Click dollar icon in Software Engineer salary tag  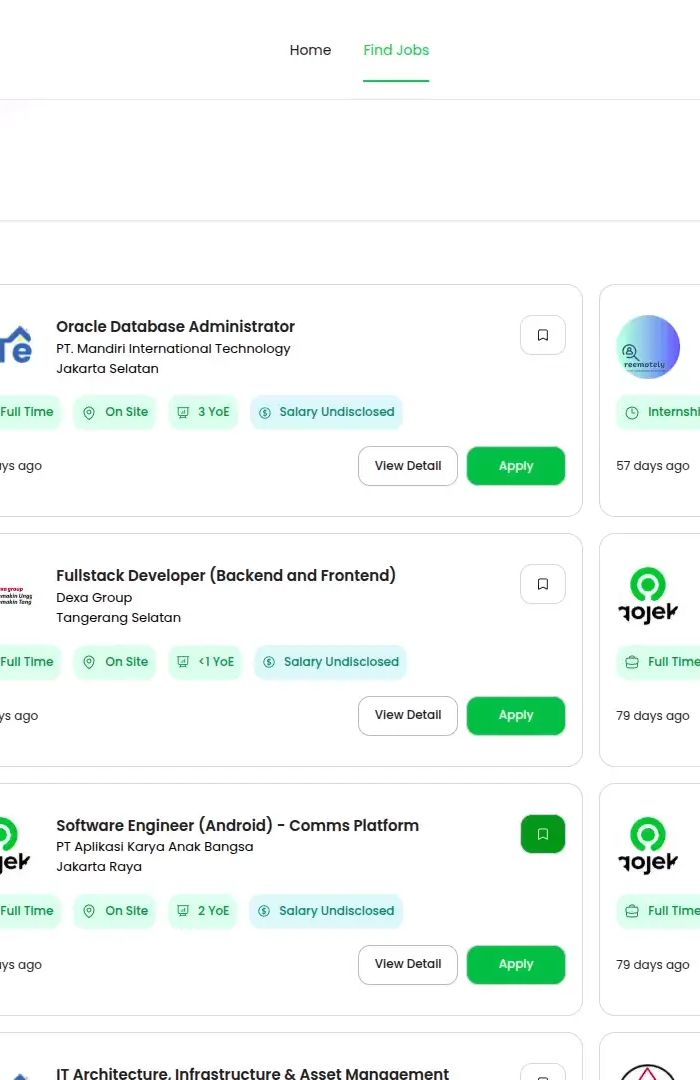(x=264, y=911)
